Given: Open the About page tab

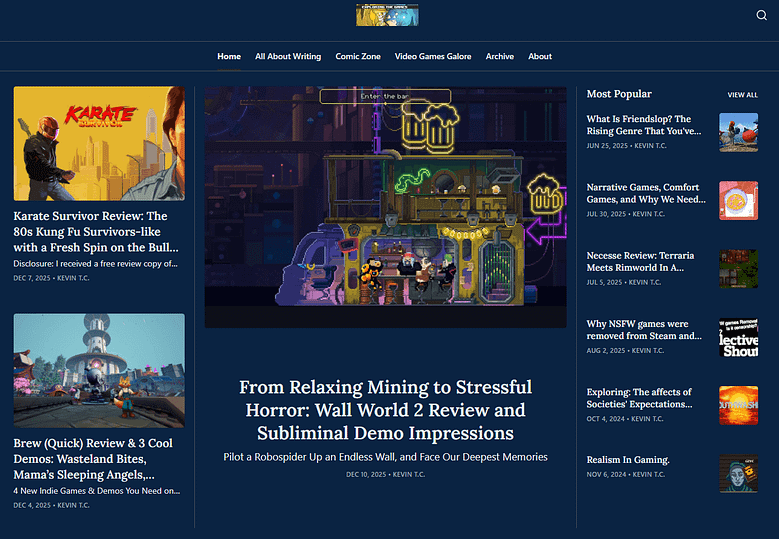Looking at the screenshot, I should click(x=540, y=57).
